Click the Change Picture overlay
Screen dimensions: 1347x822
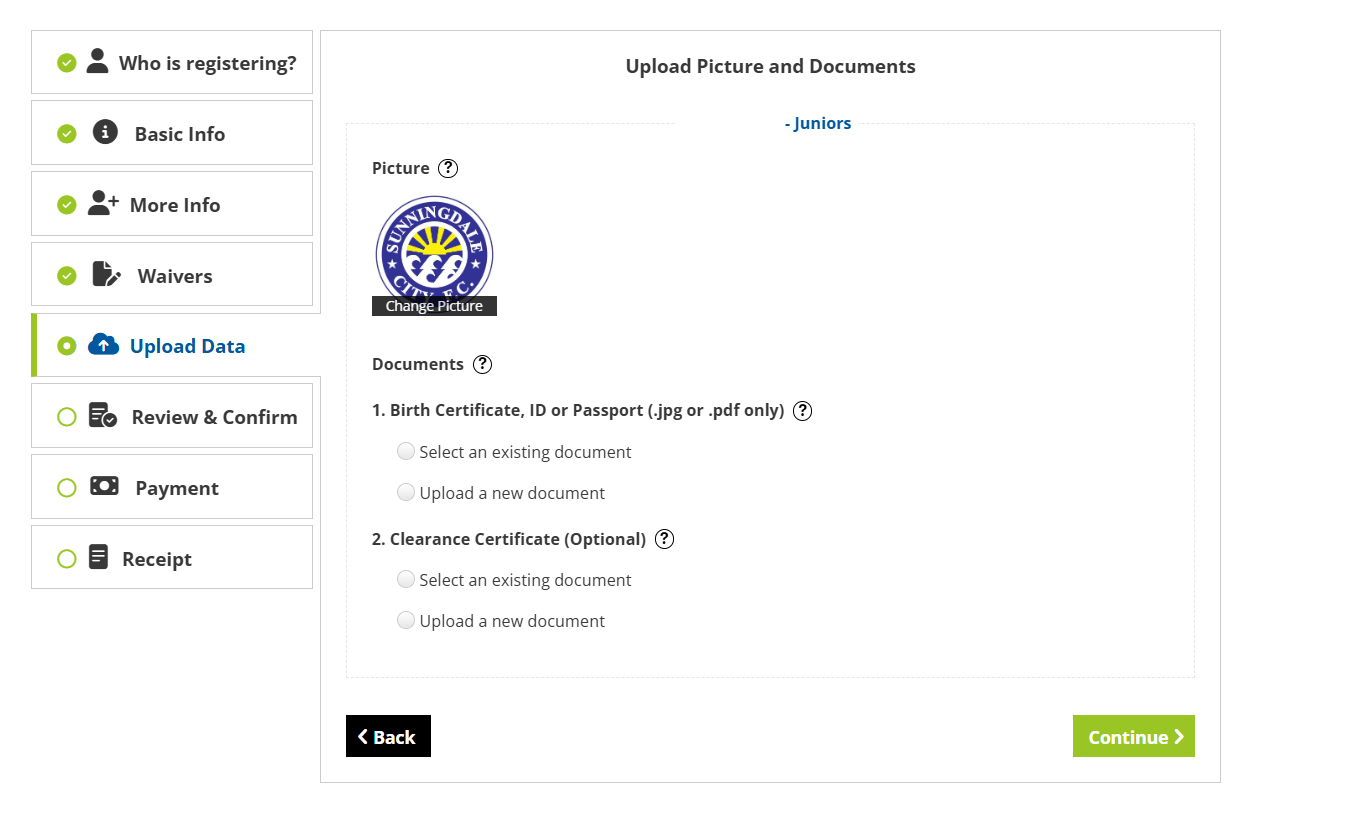click(x=434, y=306)
